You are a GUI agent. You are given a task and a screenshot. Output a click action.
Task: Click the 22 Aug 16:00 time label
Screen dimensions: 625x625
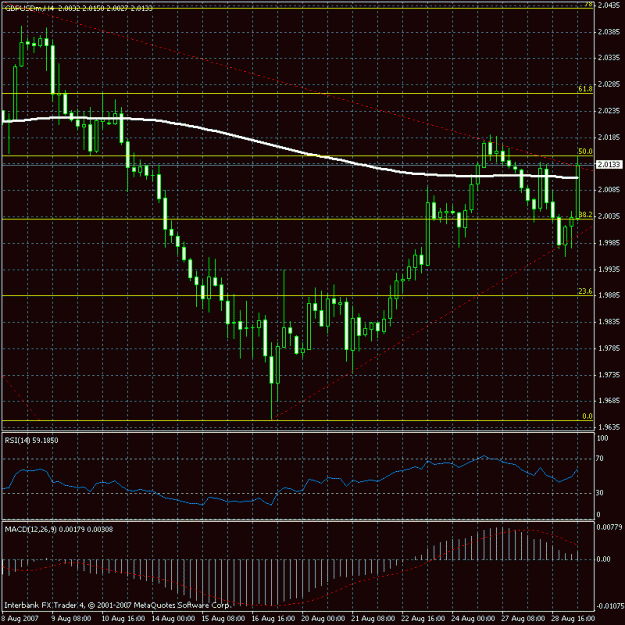[424, 619]
